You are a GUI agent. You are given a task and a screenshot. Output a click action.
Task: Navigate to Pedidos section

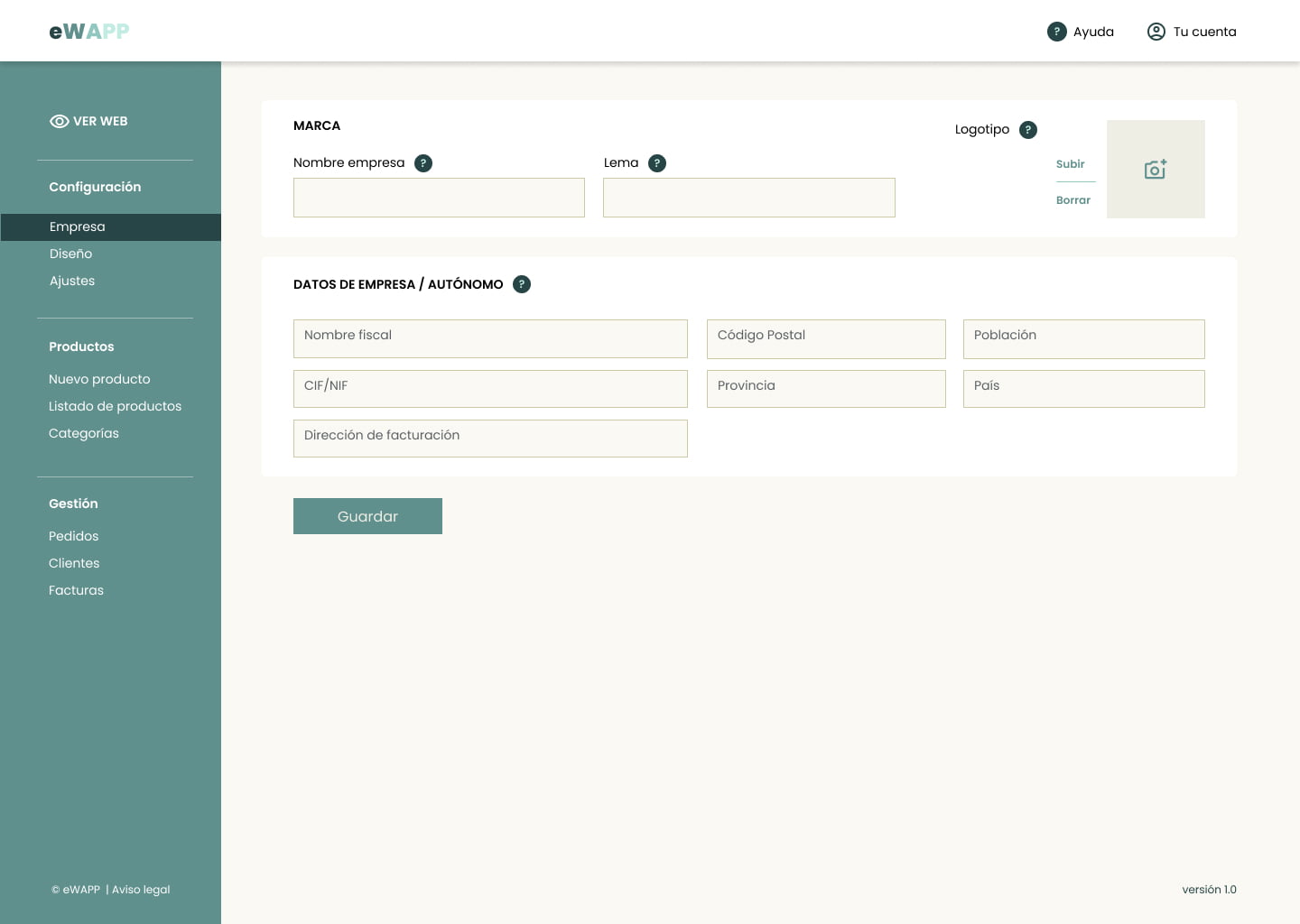click(x=73, y=536)
